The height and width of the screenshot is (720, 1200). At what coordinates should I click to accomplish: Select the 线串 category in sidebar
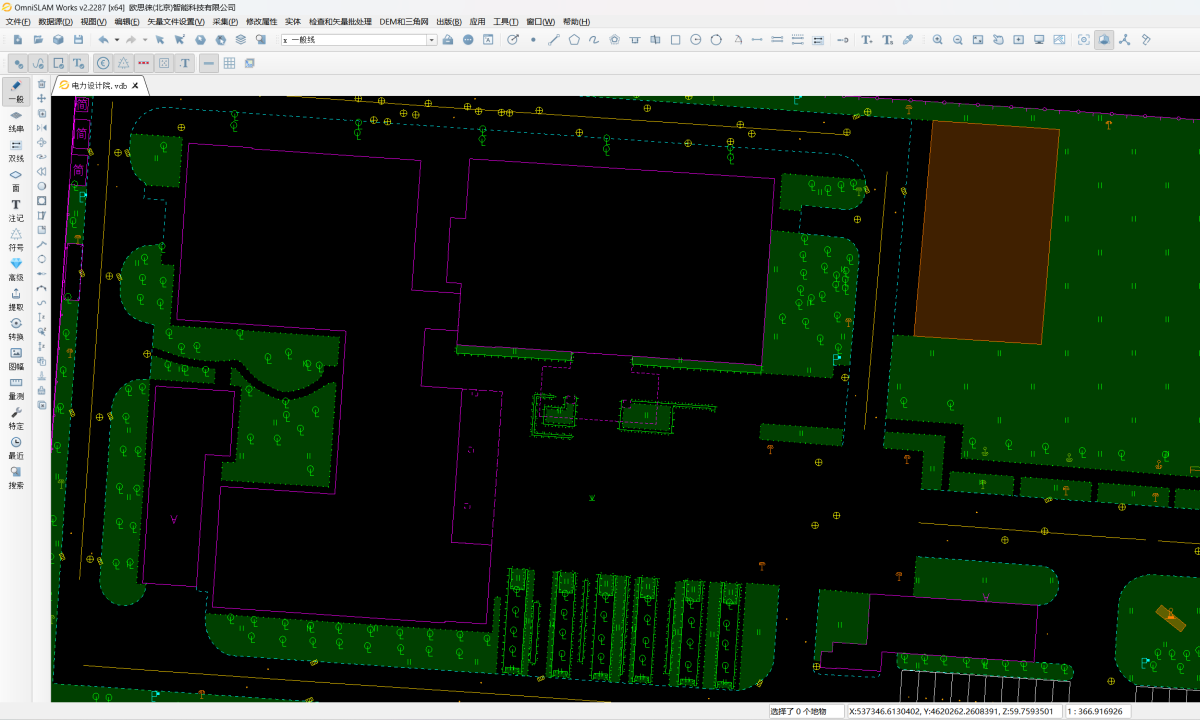click(x=16, y=121)
